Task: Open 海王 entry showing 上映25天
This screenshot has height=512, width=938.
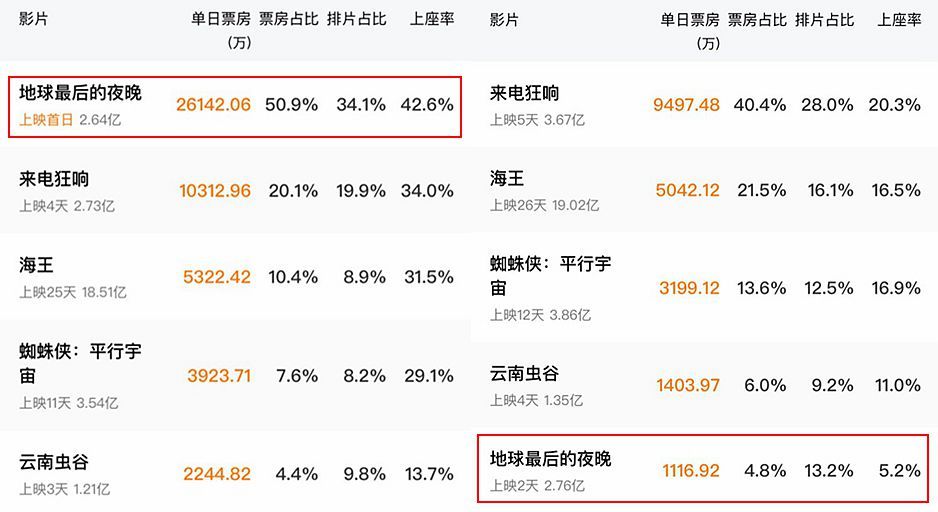Action: 37,266
